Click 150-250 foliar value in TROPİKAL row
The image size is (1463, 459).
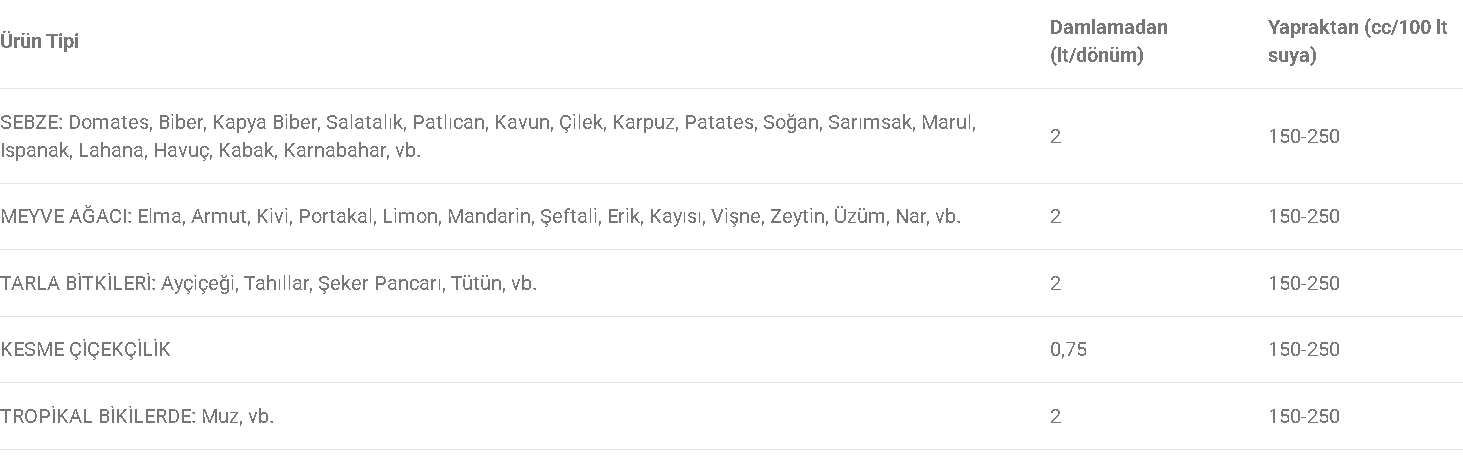[x=1304, y=416]
